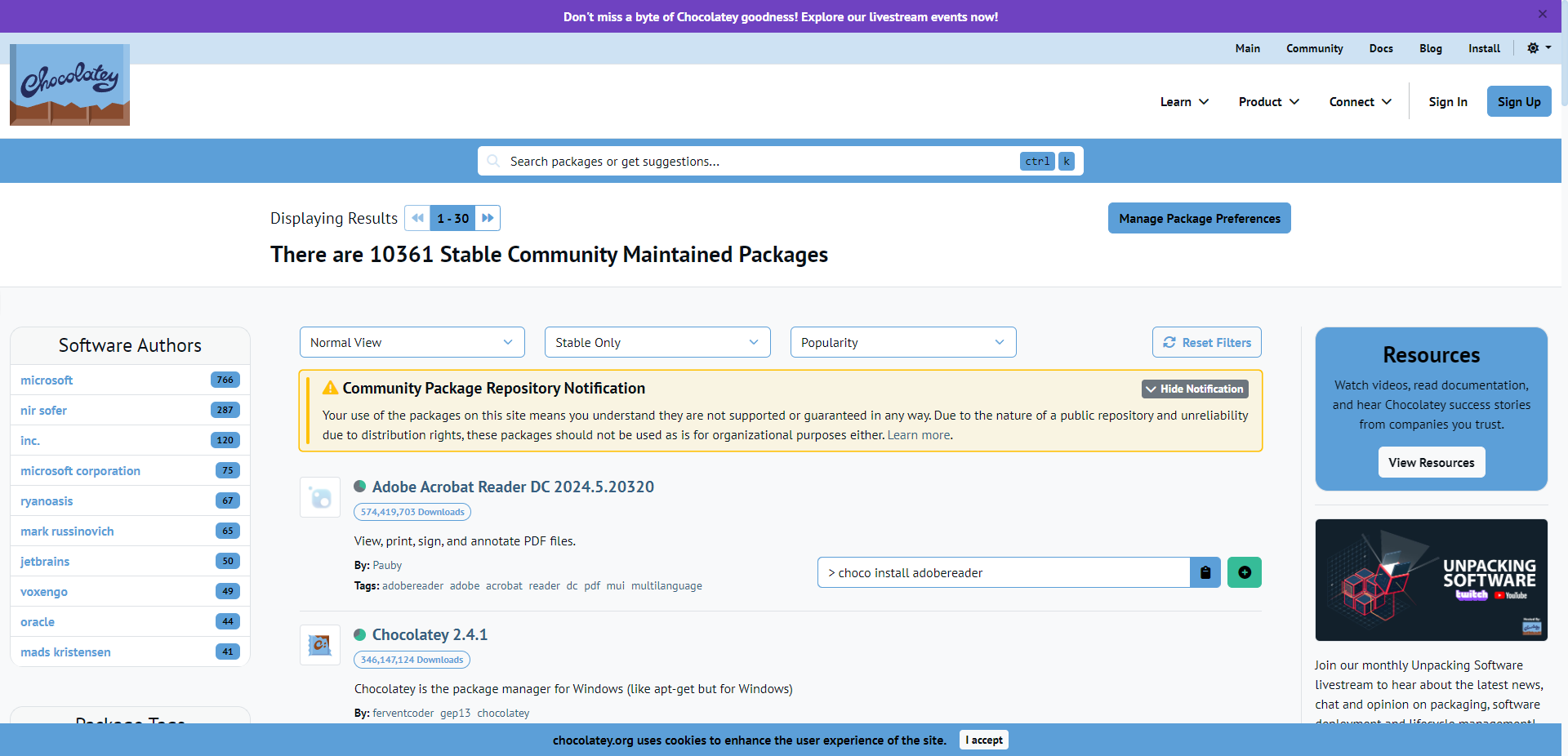Click the green add-to-script plus button

click(x=1244, y=572)
